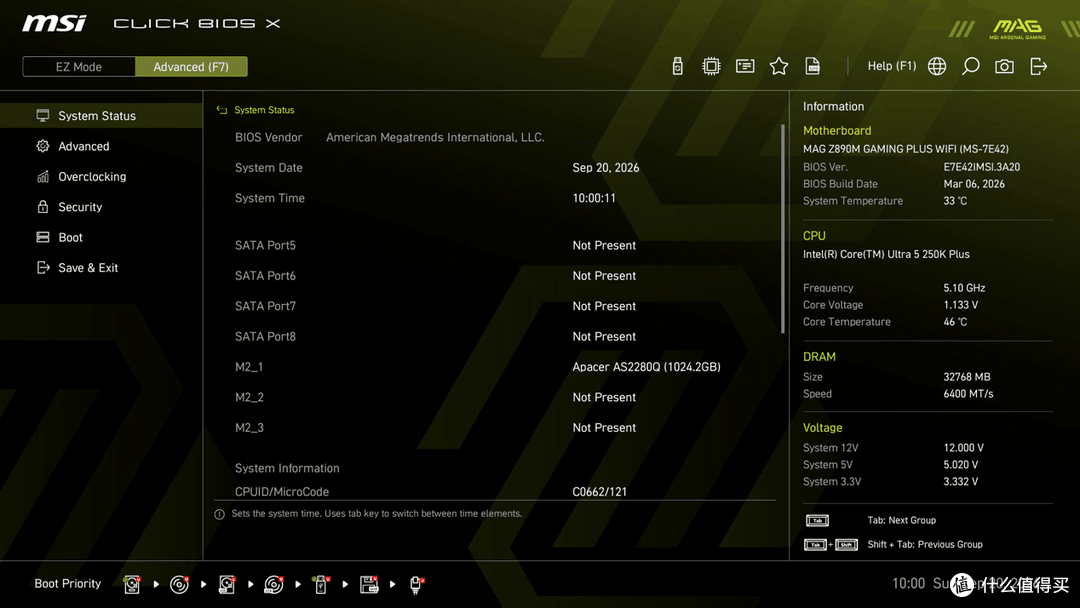Viewport: 1080px width, 608px height.
Task: Switch to EZ Mode
Action: [79, 67]
